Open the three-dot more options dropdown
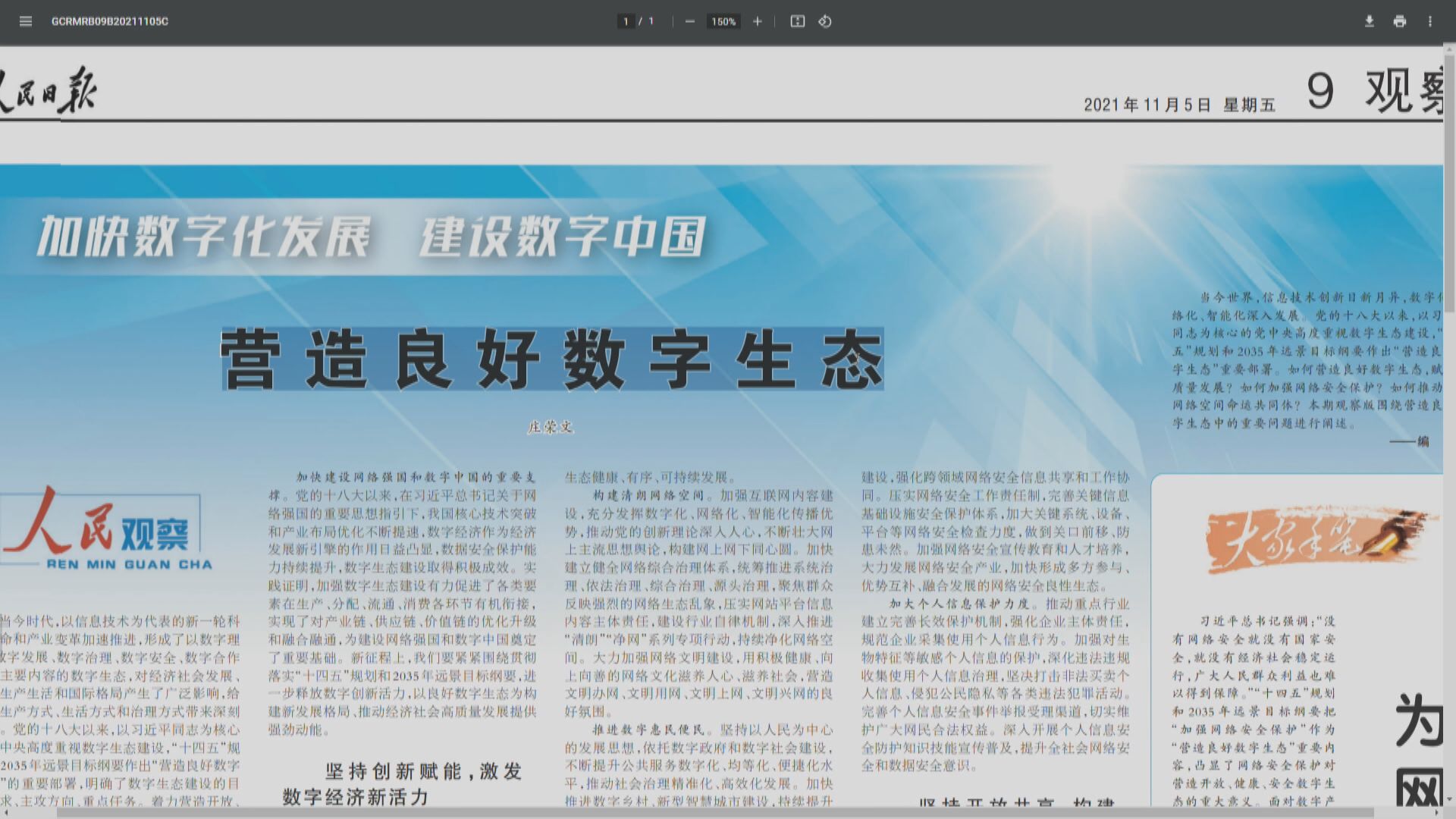1456x819 pixels. click(1429, 21)
